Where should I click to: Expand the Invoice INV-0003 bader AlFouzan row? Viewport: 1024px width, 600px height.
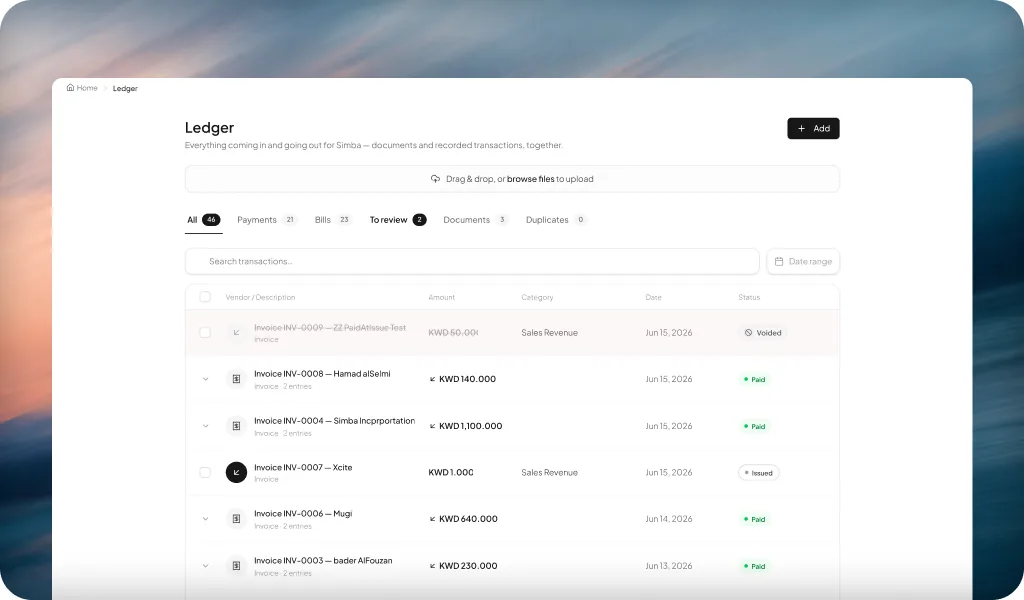(206, 566)
